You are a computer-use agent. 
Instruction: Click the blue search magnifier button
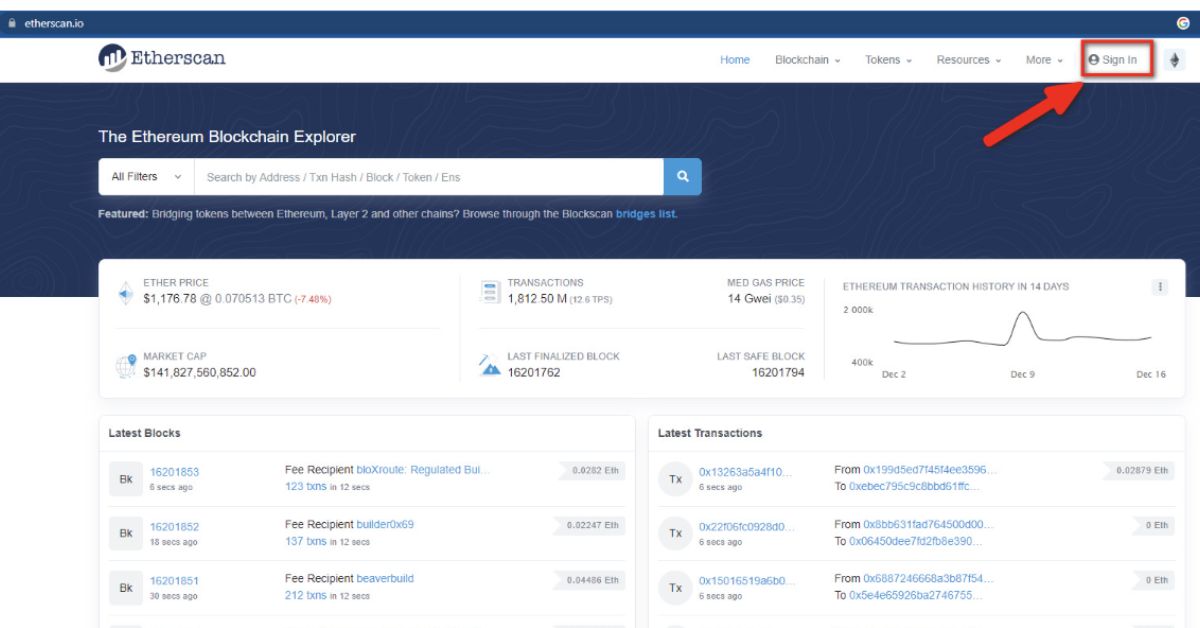point(683,177)
